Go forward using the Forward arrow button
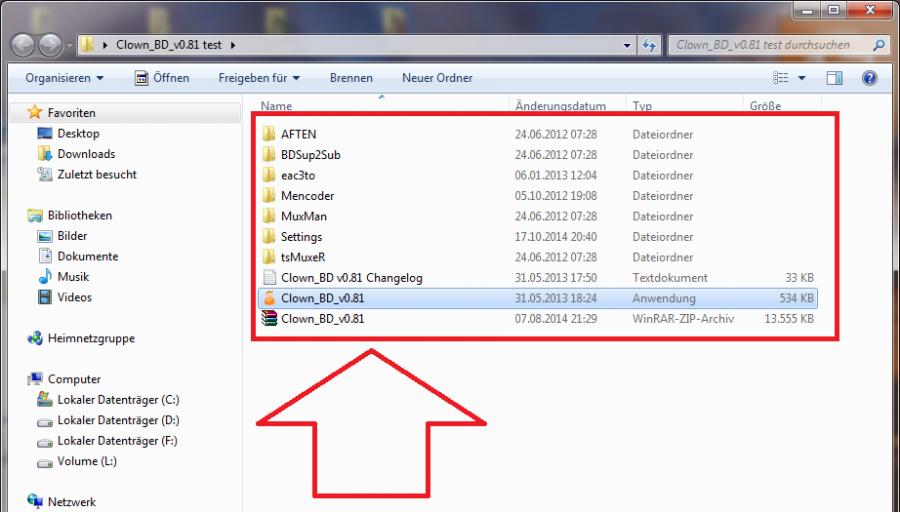This screenshot has height=512, width=900. [x=50, y=45]
